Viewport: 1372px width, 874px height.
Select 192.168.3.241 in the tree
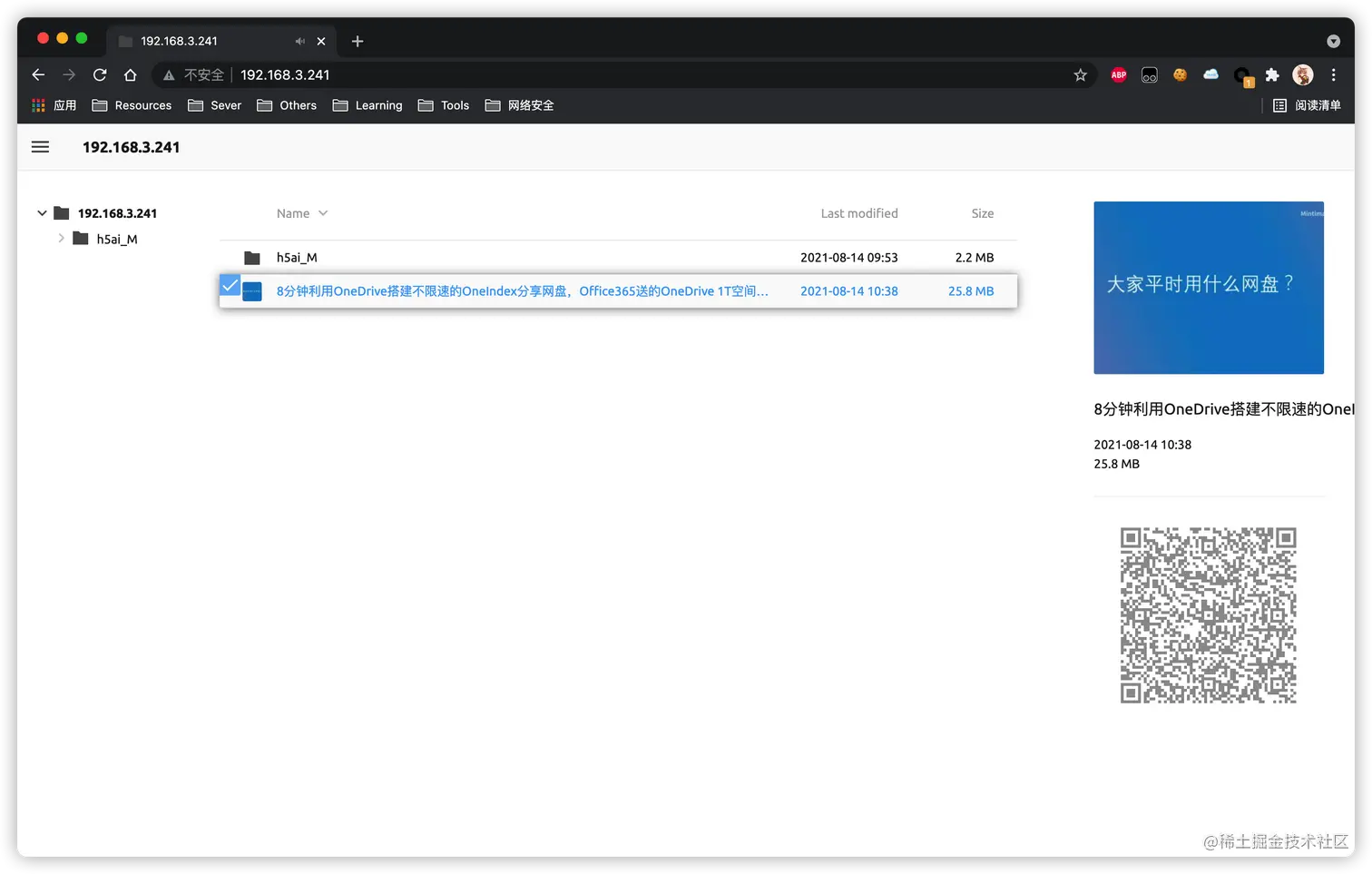[117, 213]
